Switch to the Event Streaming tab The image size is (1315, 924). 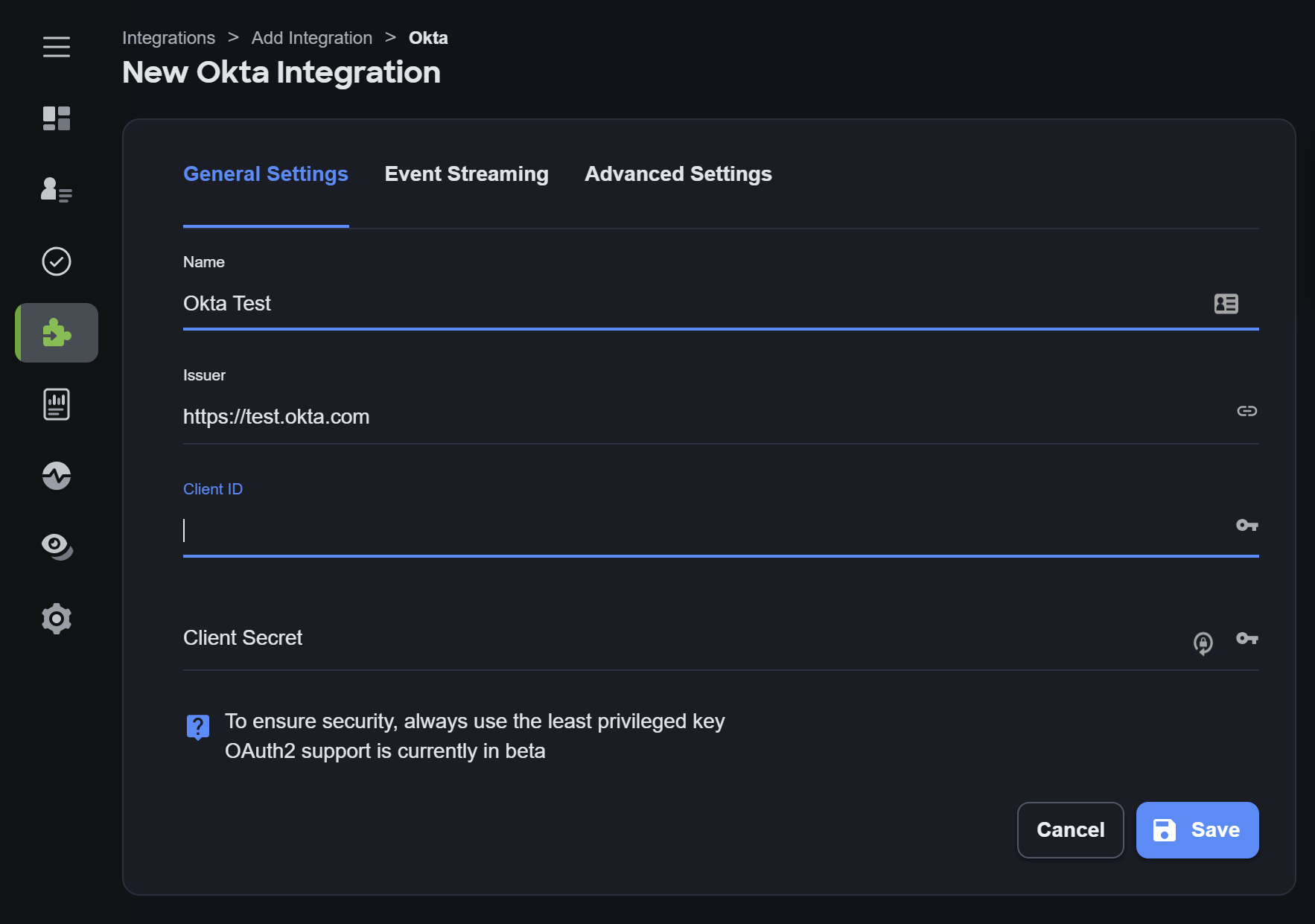(466, 174)
